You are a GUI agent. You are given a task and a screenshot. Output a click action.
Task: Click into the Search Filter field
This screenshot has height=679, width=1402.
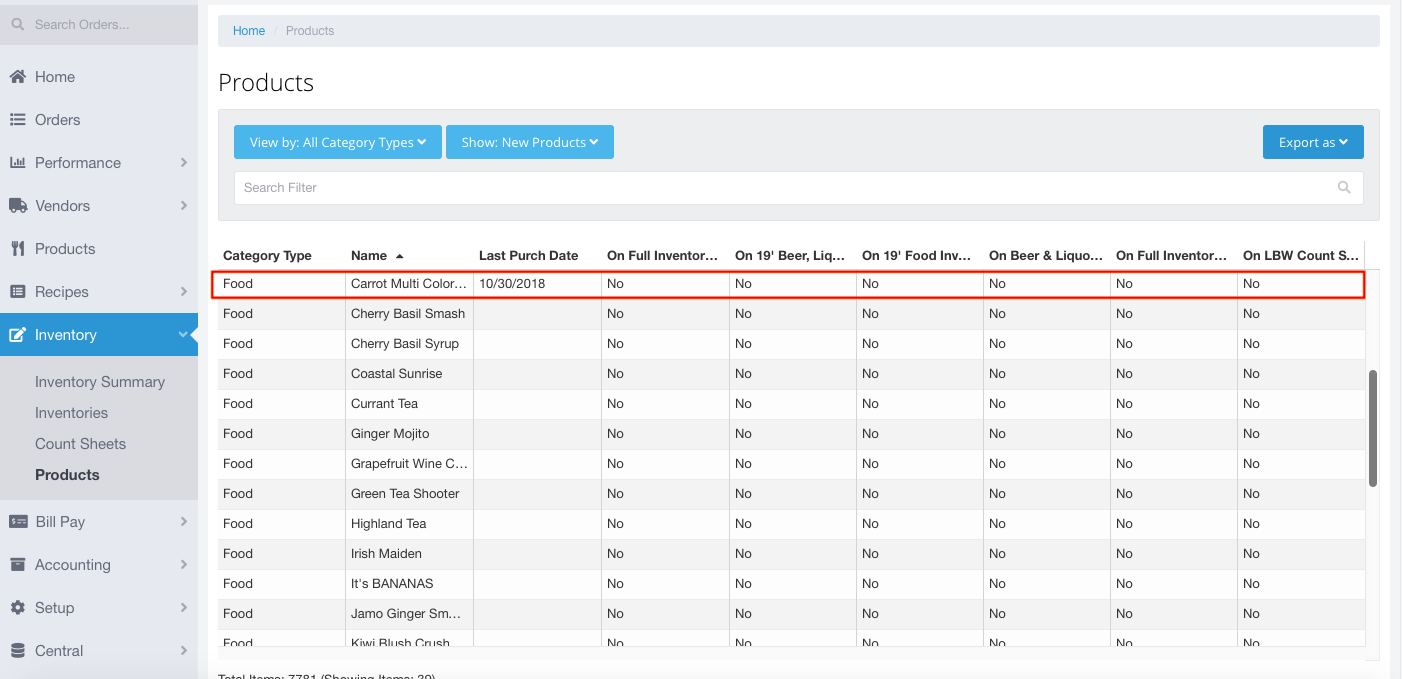pos(780,188)
